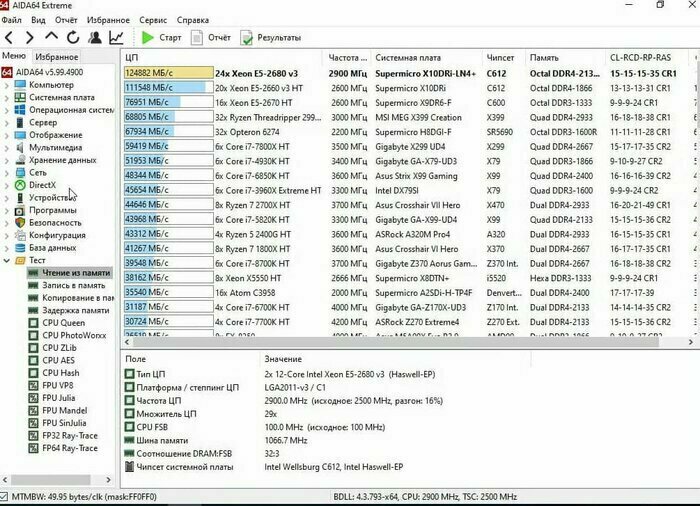Click the refresh toolbar icon
700x506 pixels.
(73, 38)
